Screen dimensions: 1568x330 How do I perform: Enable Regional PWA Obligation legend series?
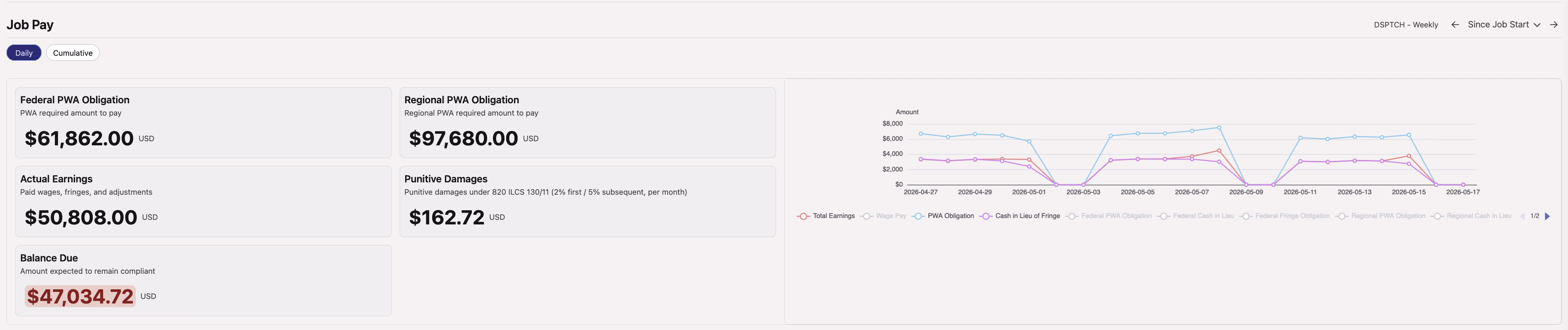coord(1381,216)
